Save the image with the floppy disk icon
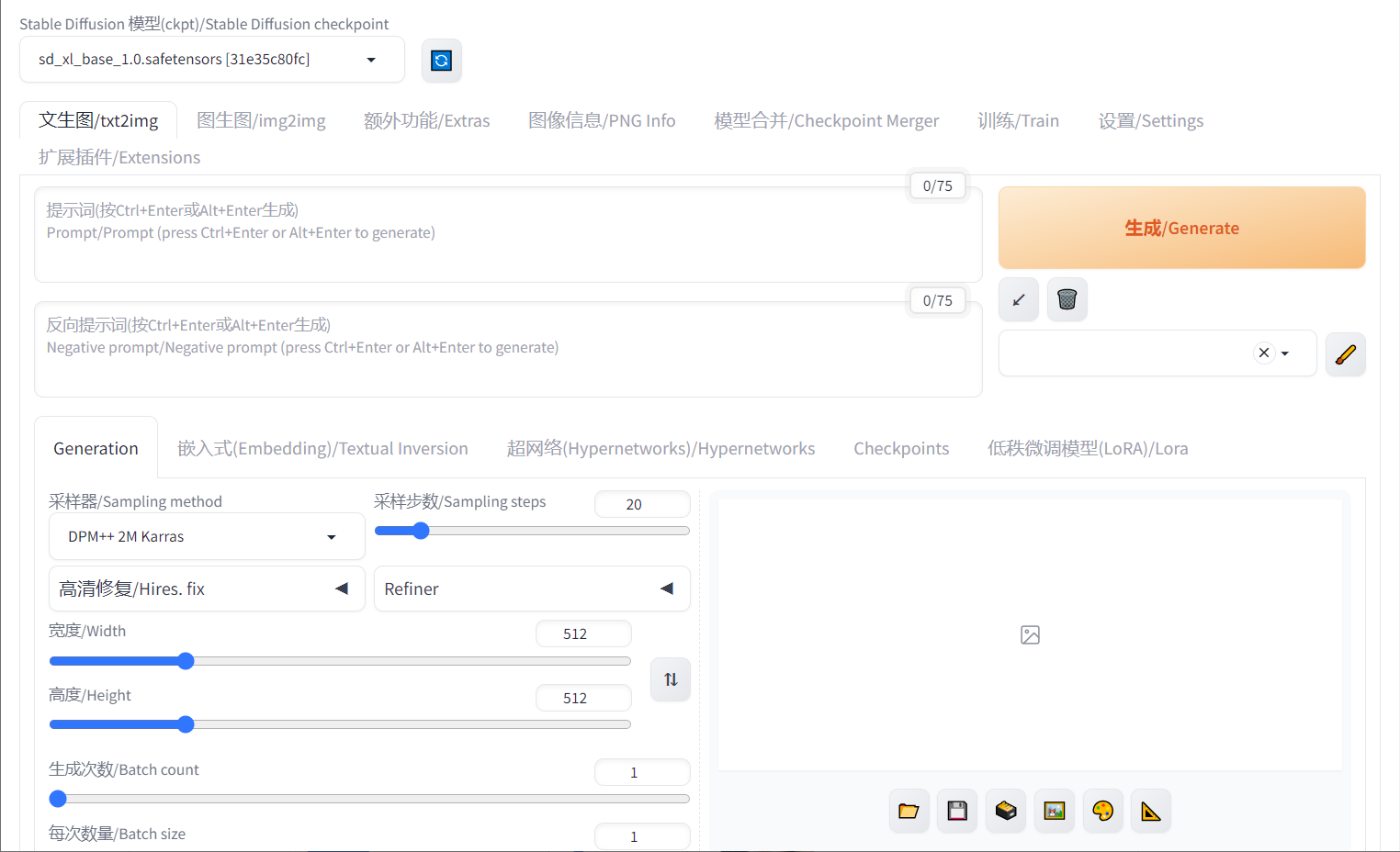 [x=957, y=811]
